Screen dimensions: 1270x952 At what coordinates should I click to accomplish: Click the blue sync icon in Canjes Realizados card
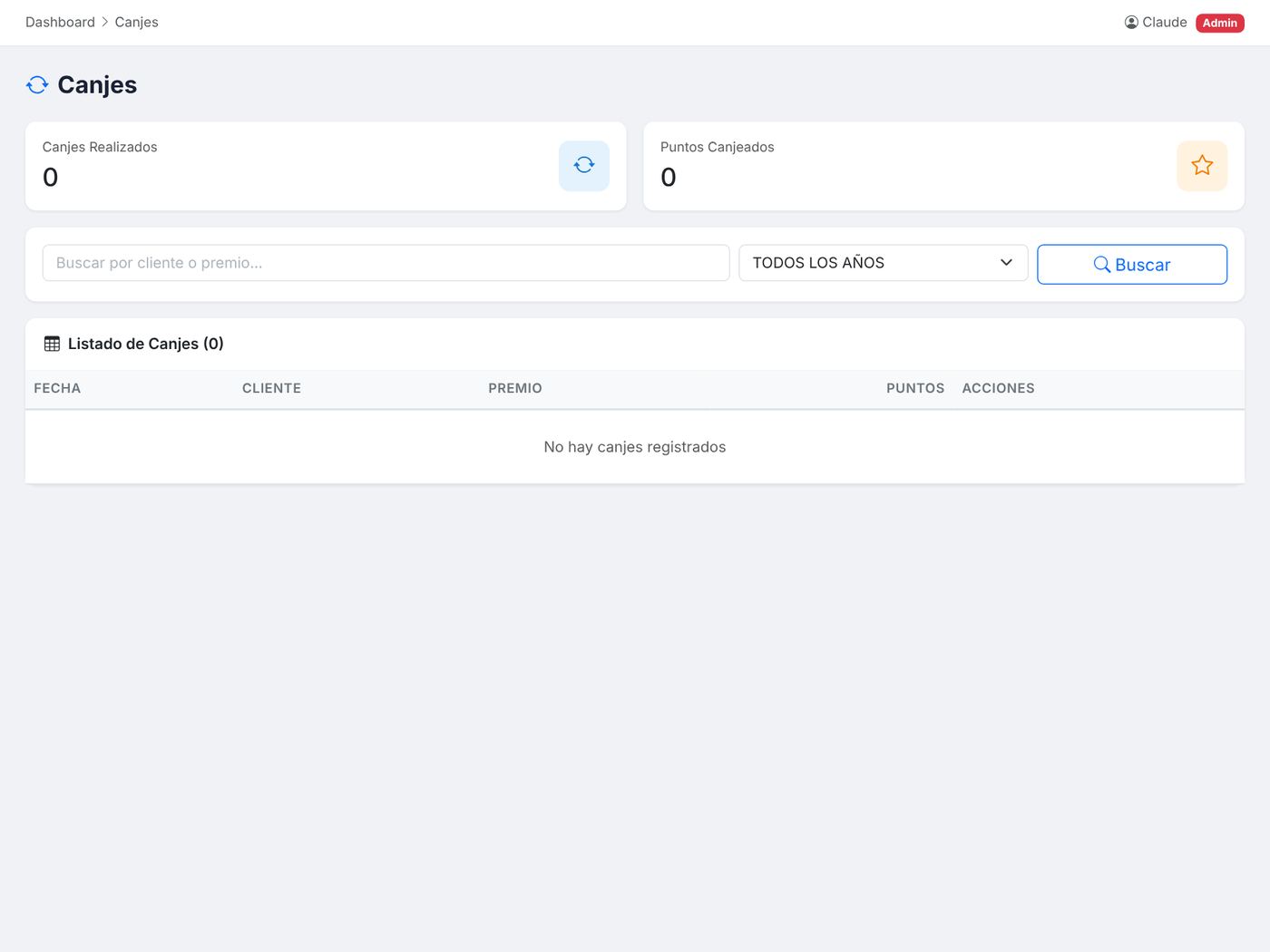tap(584, 165)
